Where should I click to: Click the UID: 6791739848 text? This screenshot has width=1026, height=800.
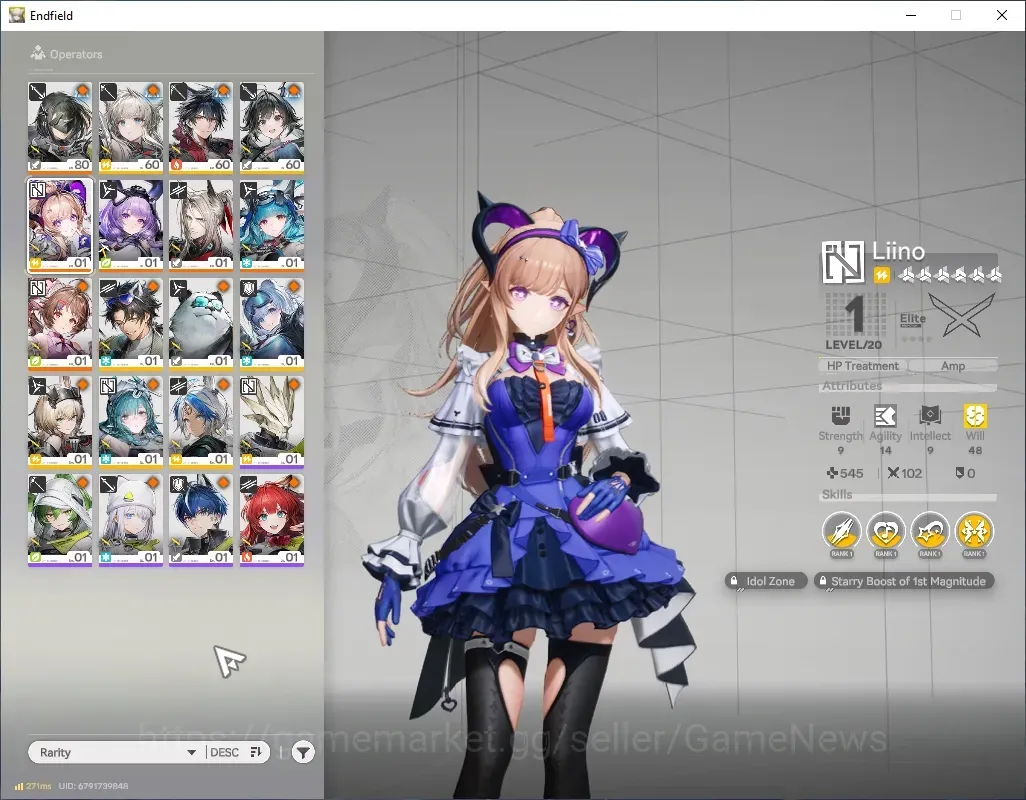tap(94, 786)
